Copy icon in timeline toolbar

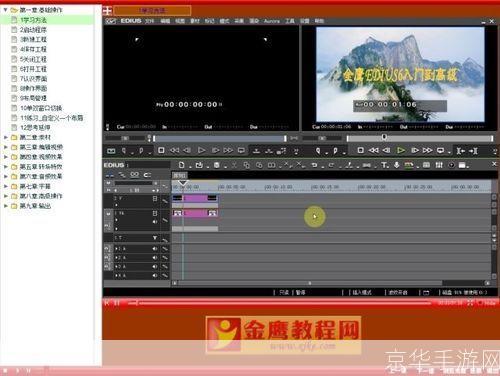point(246,165)
